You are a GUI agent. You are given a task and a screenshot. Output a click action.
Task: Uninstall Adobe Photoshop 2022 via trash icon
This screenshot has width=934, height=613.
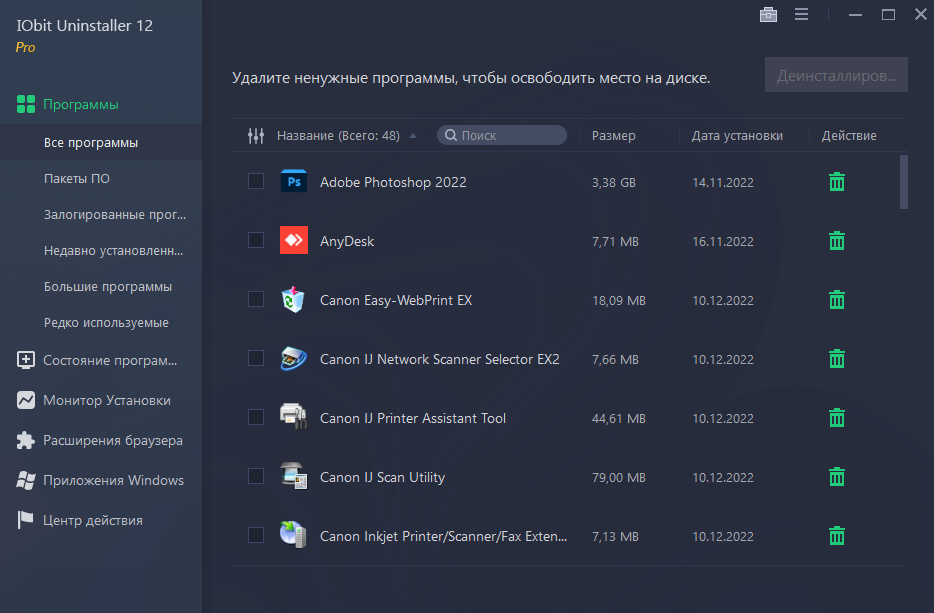point(837,182)
